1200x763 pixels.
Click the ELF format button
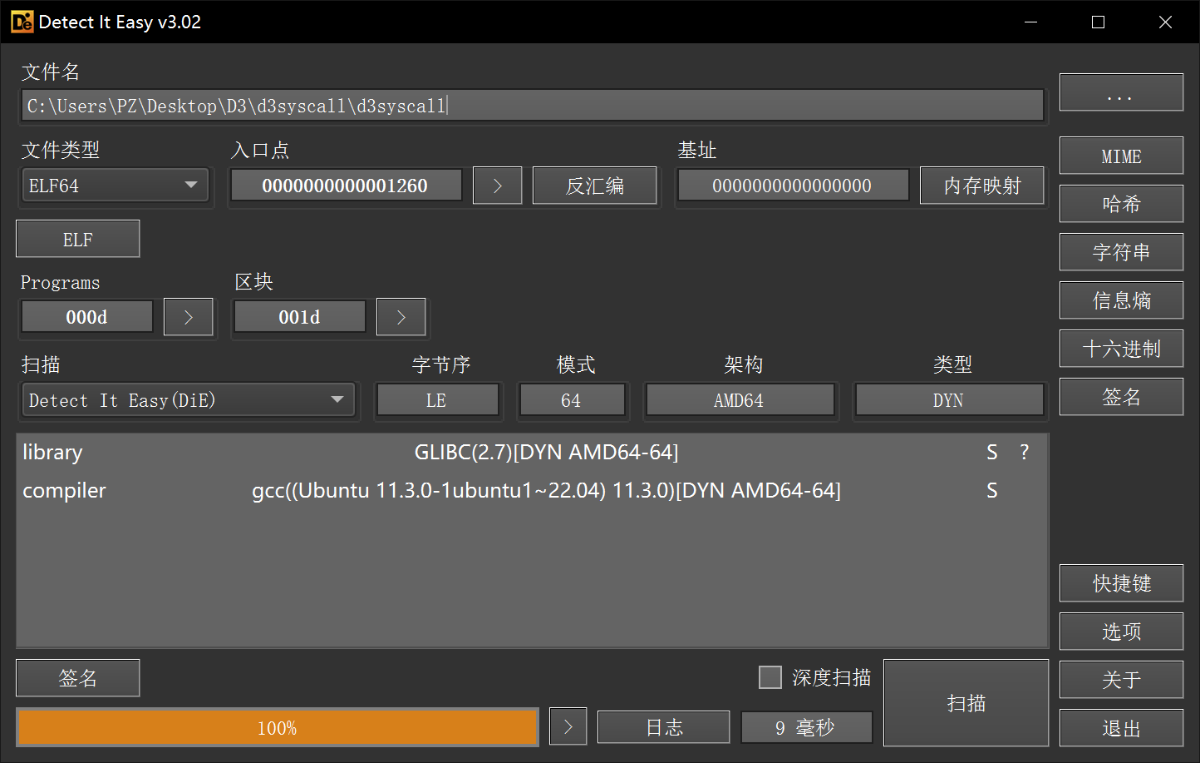click(78, 239)
